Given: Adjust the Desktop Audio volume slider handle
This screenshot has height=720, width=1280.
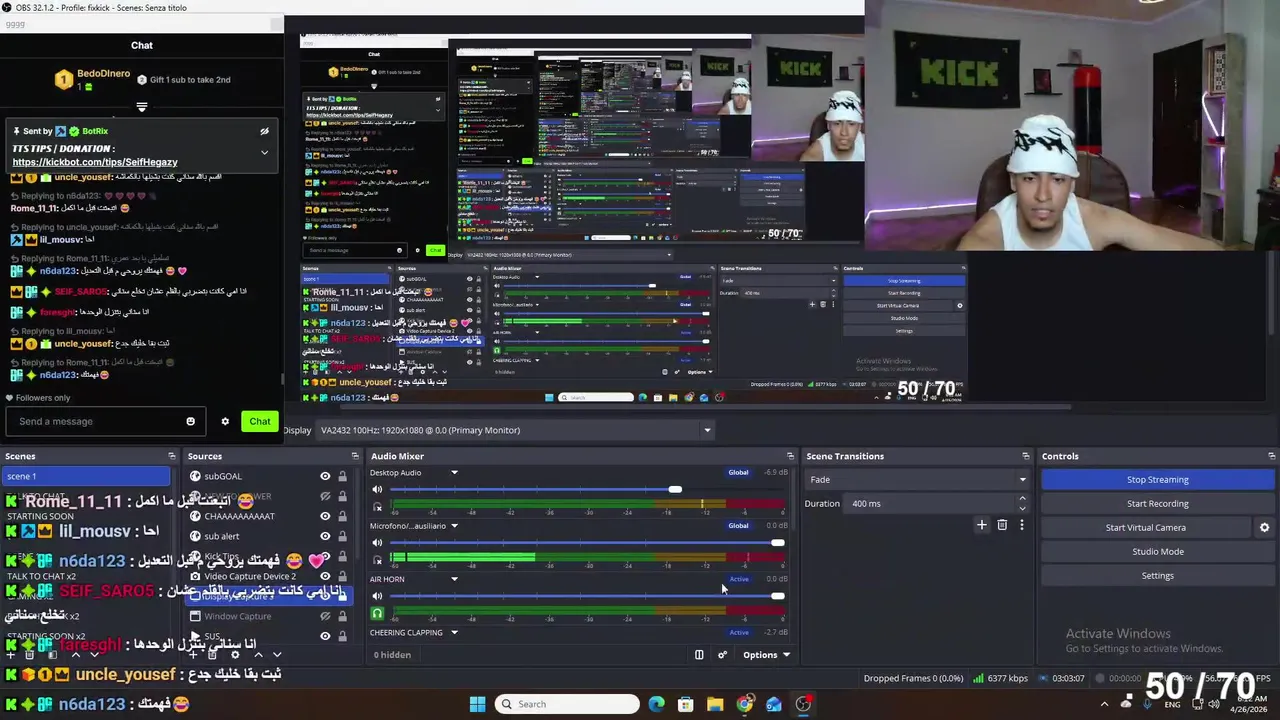Looking at the screenshot, I should click(675, 490).
